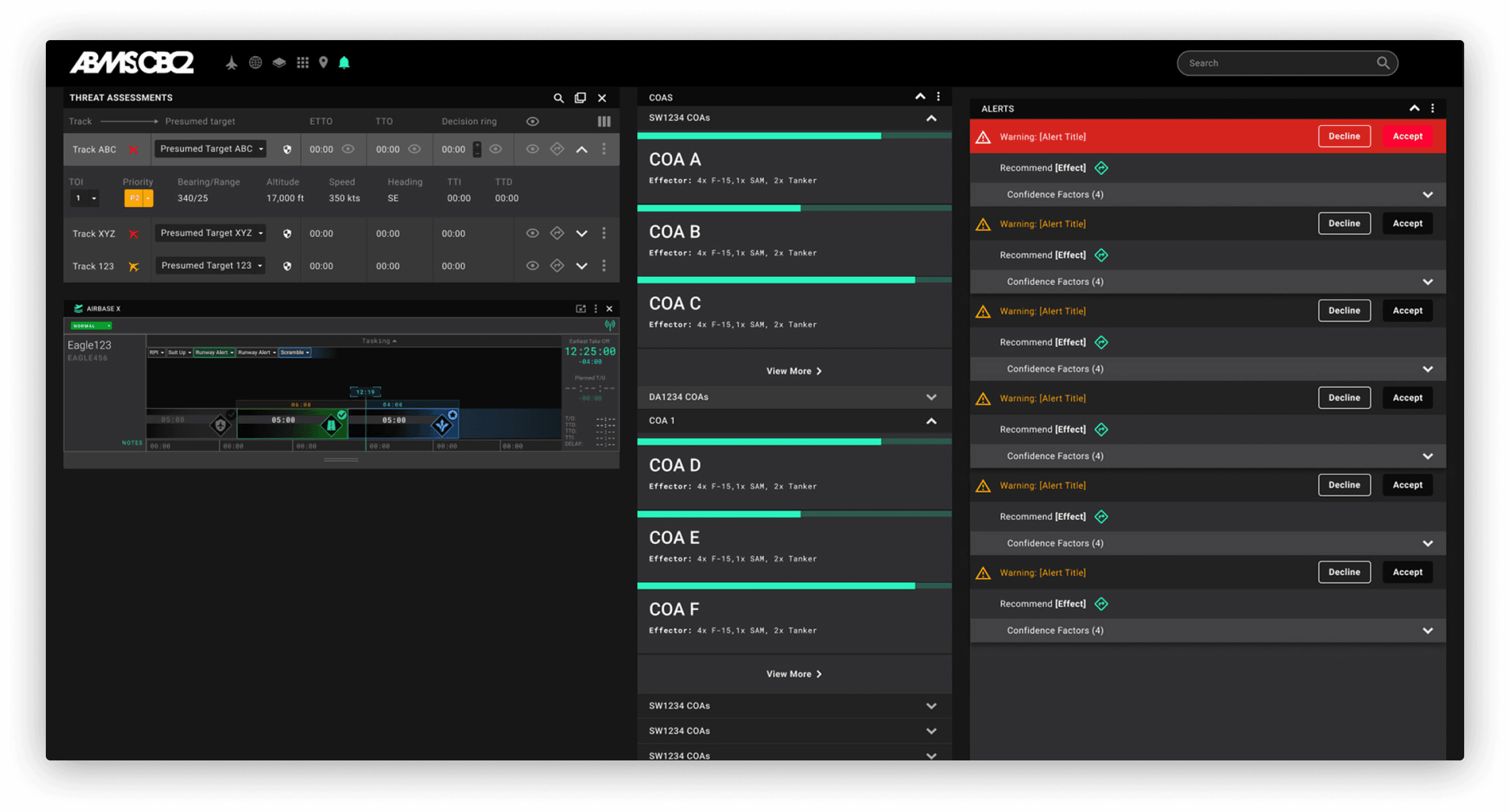Click the column layout icon in Threat Assessments
Image resolution: width=1510 pixels, height=812 pixels.
pyautogui.click(x=603, y=121)
